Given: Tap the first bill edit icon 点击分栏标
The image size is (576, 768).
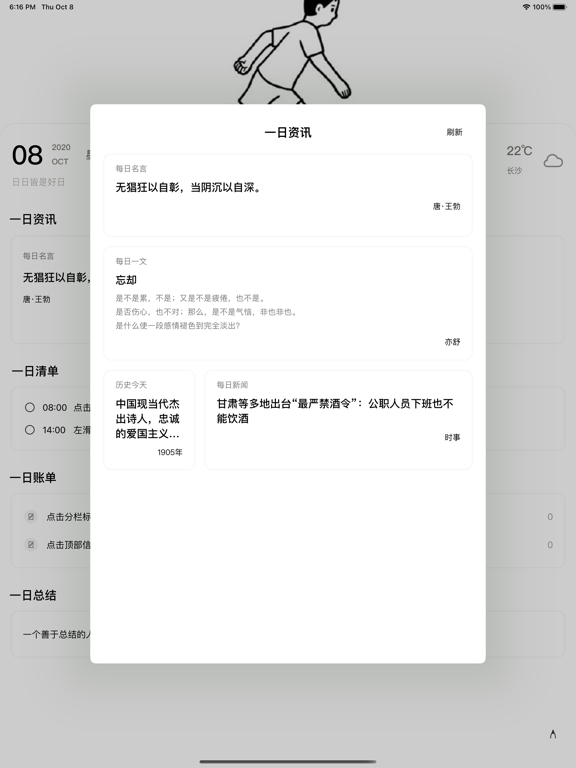Looking at the screenshot, I should [x=31, y=516].
